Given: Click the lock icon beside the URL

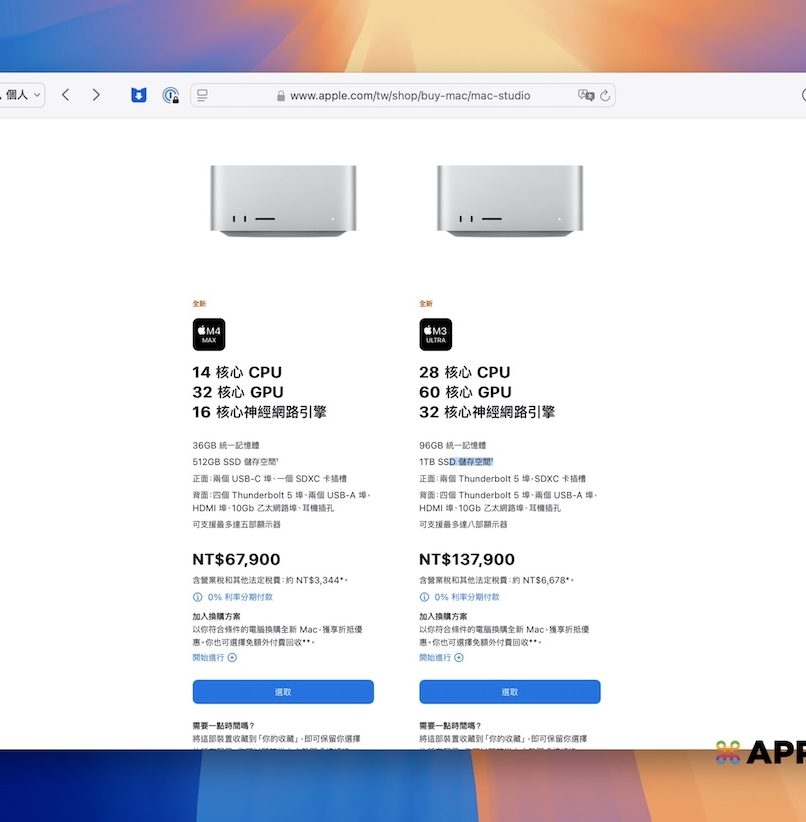Looking at the screenshot, I should (281, 96).
